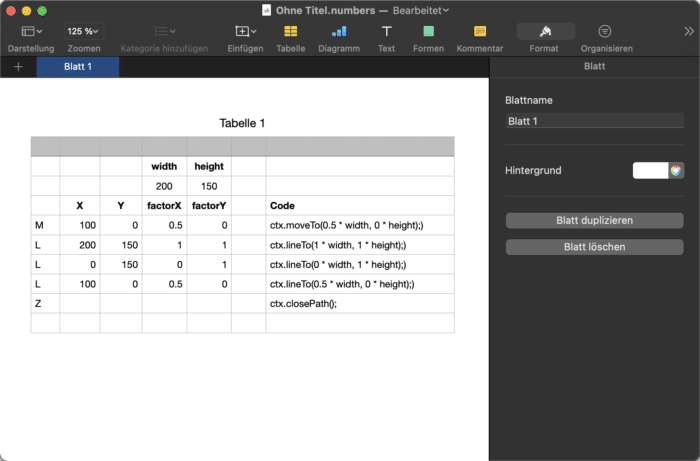
Task: Select the Blatt 1 sheet tab
Action: tap(78, 67)
